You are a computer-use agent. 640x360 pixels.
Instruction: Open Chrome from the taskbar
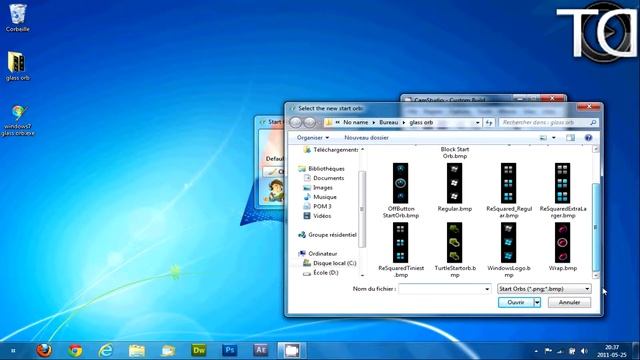(75, 350)
